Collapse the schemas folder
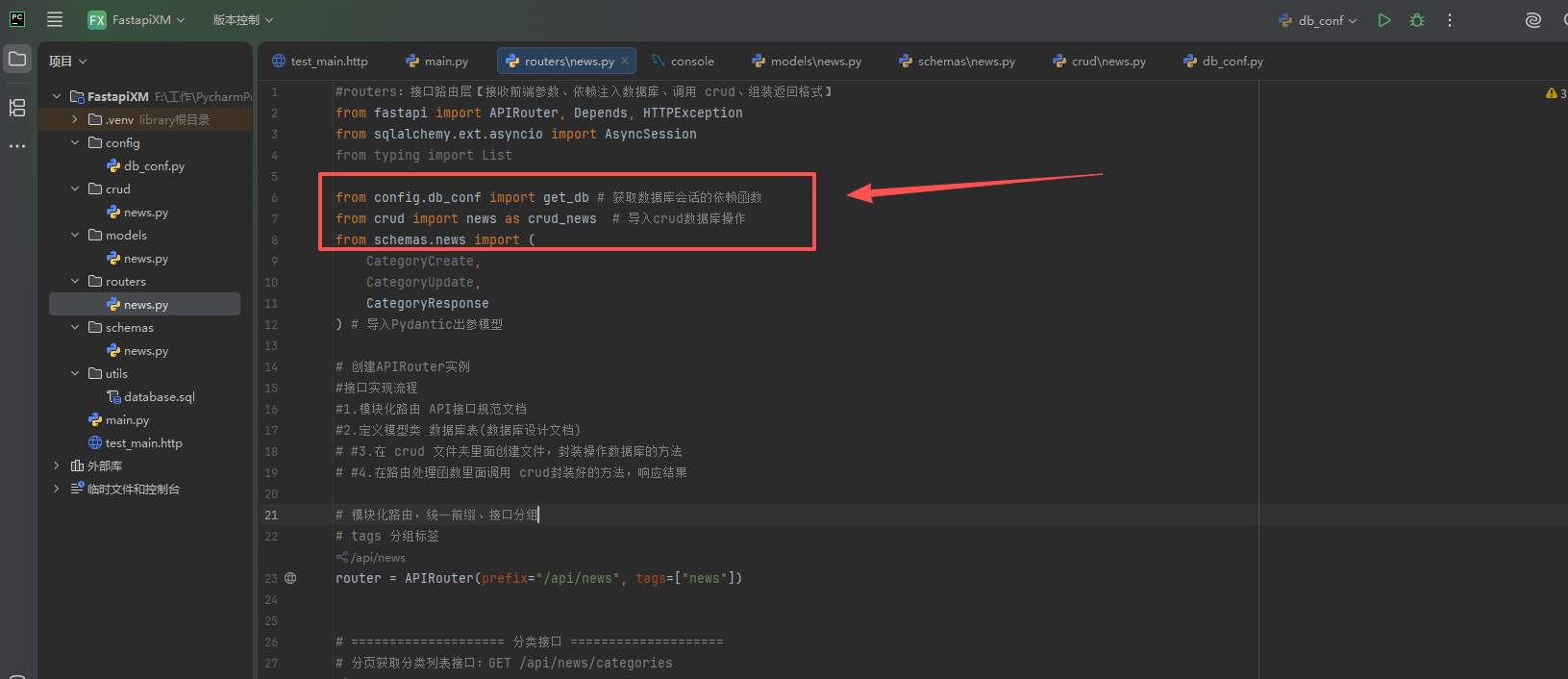This screenshot has width=1568, height=679. coord(75,327)
